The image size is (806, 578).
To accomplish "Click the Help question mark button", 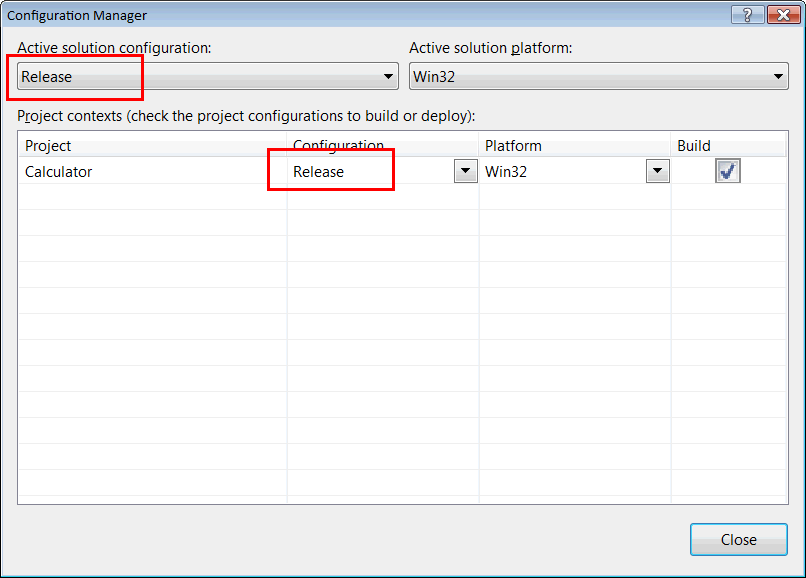I will click(x=748, y=15).
